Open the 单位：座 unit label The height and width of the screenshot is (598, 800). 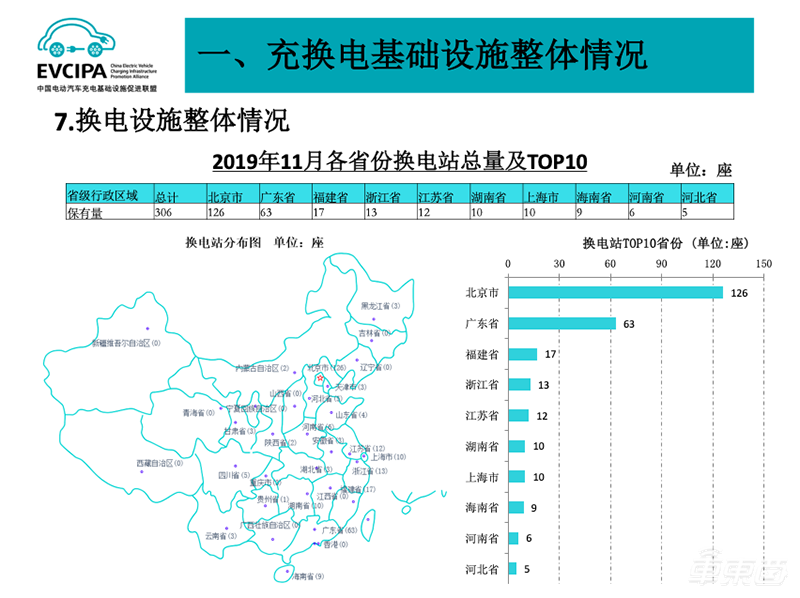pos(700,170)
